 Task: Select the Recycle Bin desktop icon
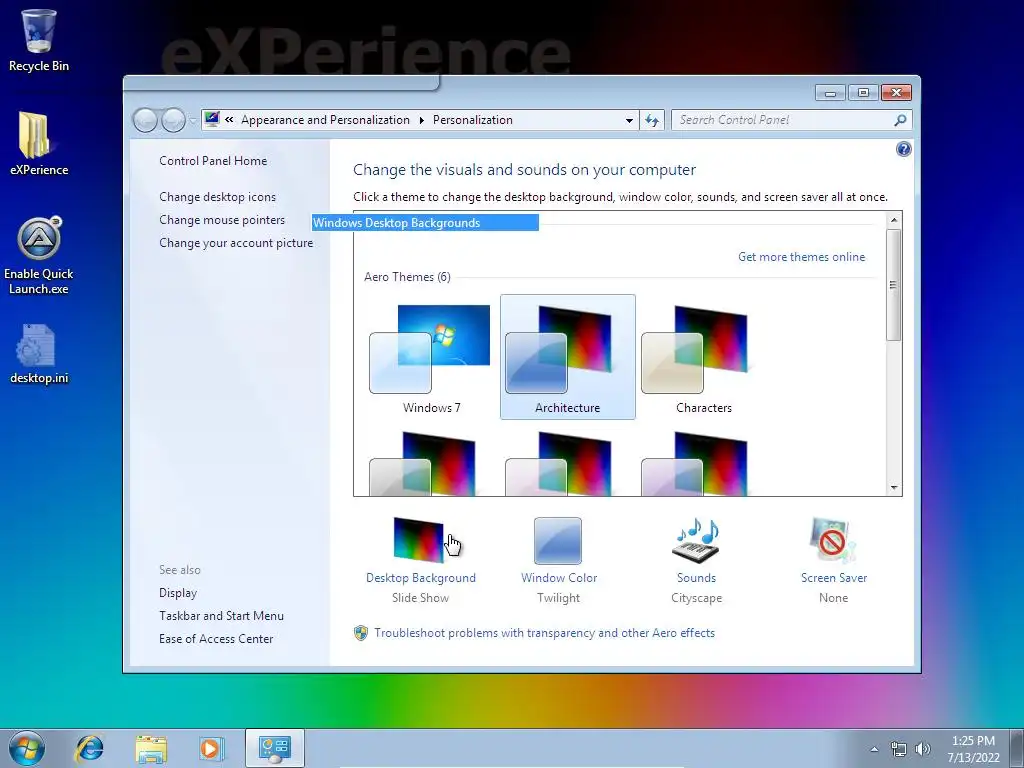pos(39,40)
